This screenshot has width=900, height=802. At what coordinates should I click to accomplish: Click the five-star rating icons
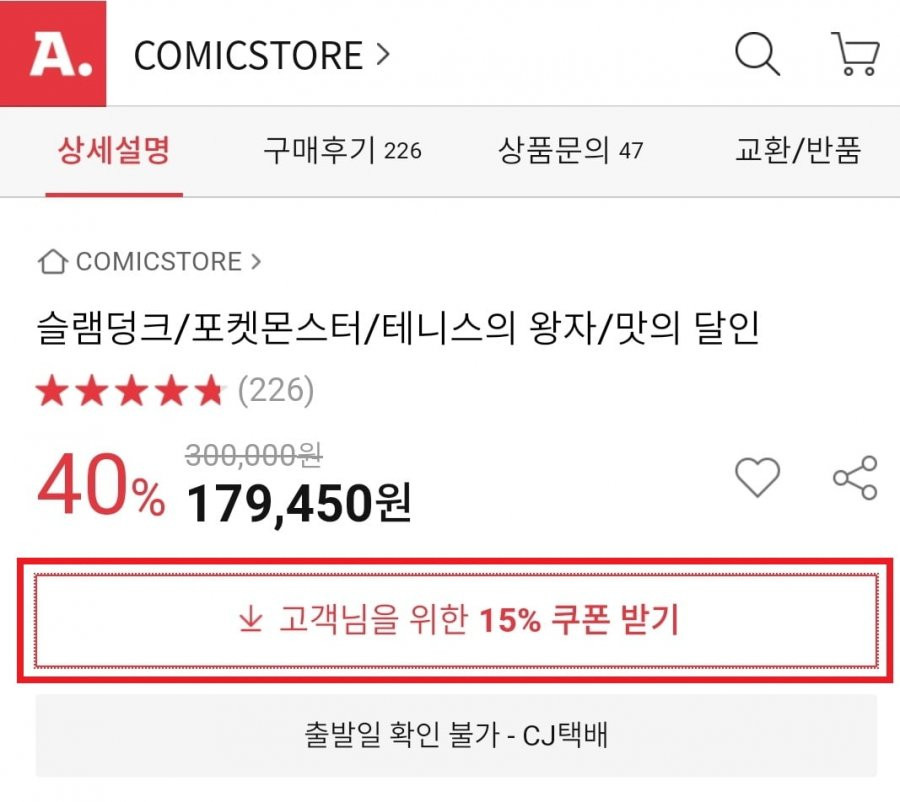coord(129,390)
